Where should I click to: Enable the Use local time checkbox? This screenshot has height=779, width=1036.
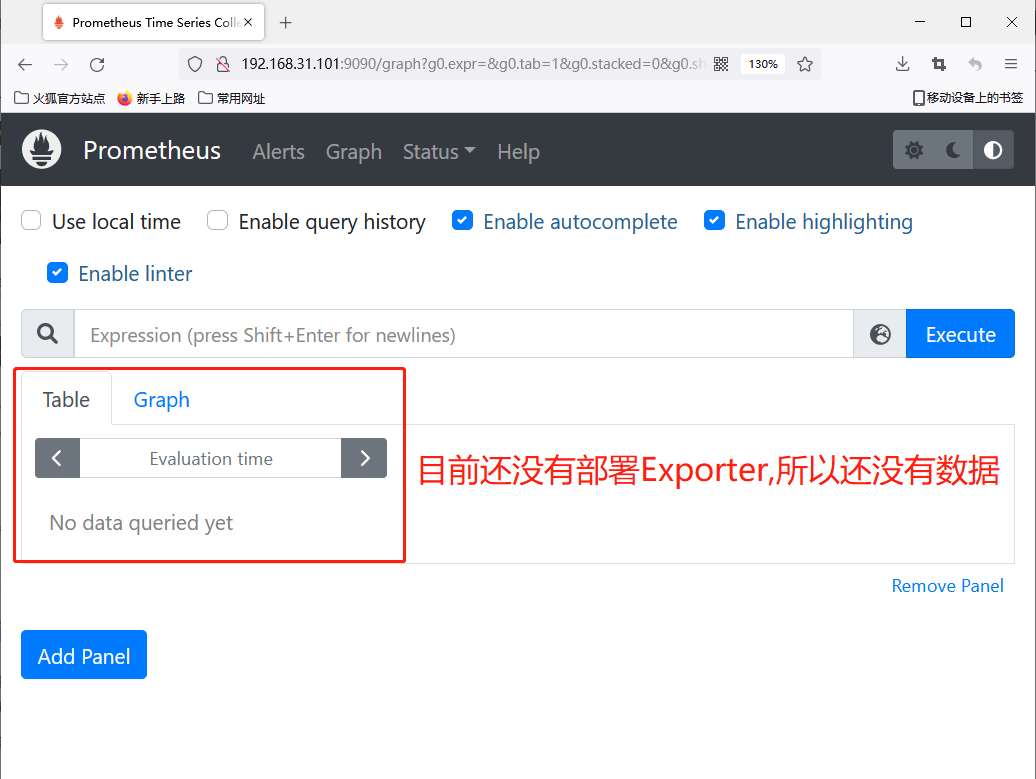[32, 221]
